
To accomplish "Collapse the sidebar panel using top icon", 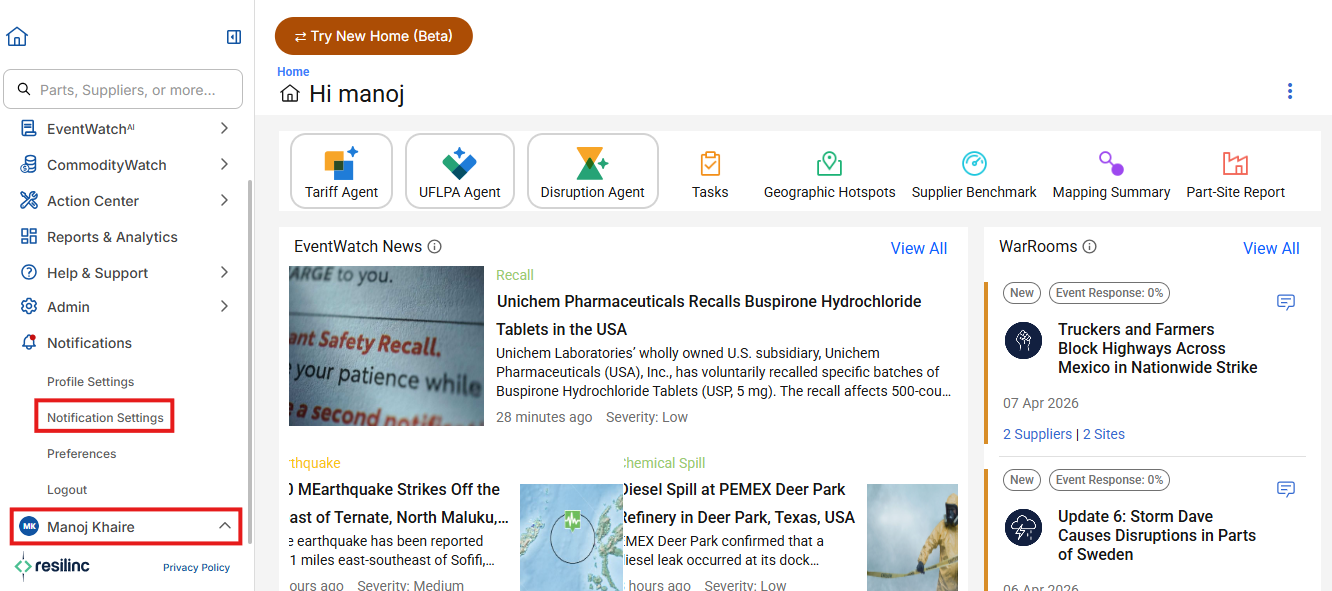I will coord(234,37).
